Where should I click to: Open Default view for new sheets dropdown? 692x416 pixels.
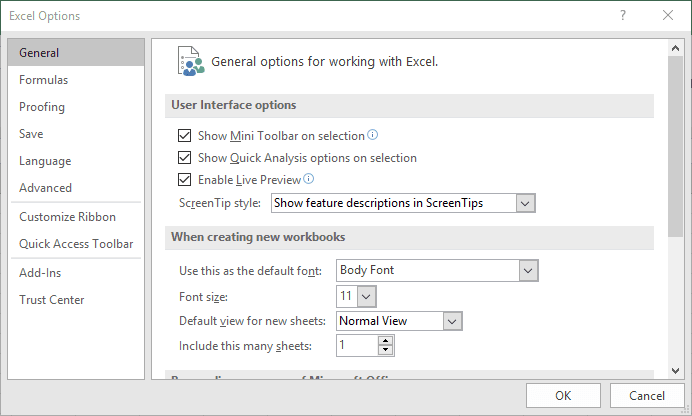(x=452, y=321)
